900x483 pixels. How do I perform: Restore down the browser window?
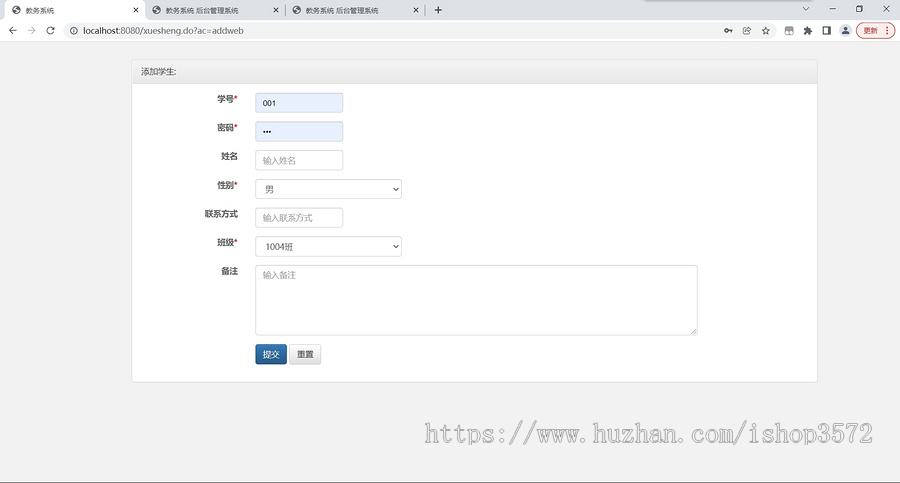click(859, 9)
